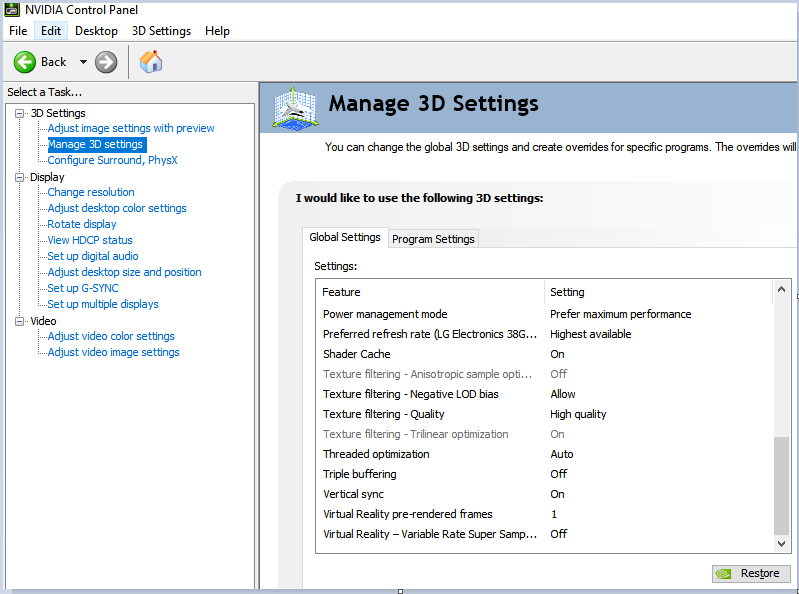The image size is (799, 594).
Task: Select the Triple buffering row
Action: [544, 474]
